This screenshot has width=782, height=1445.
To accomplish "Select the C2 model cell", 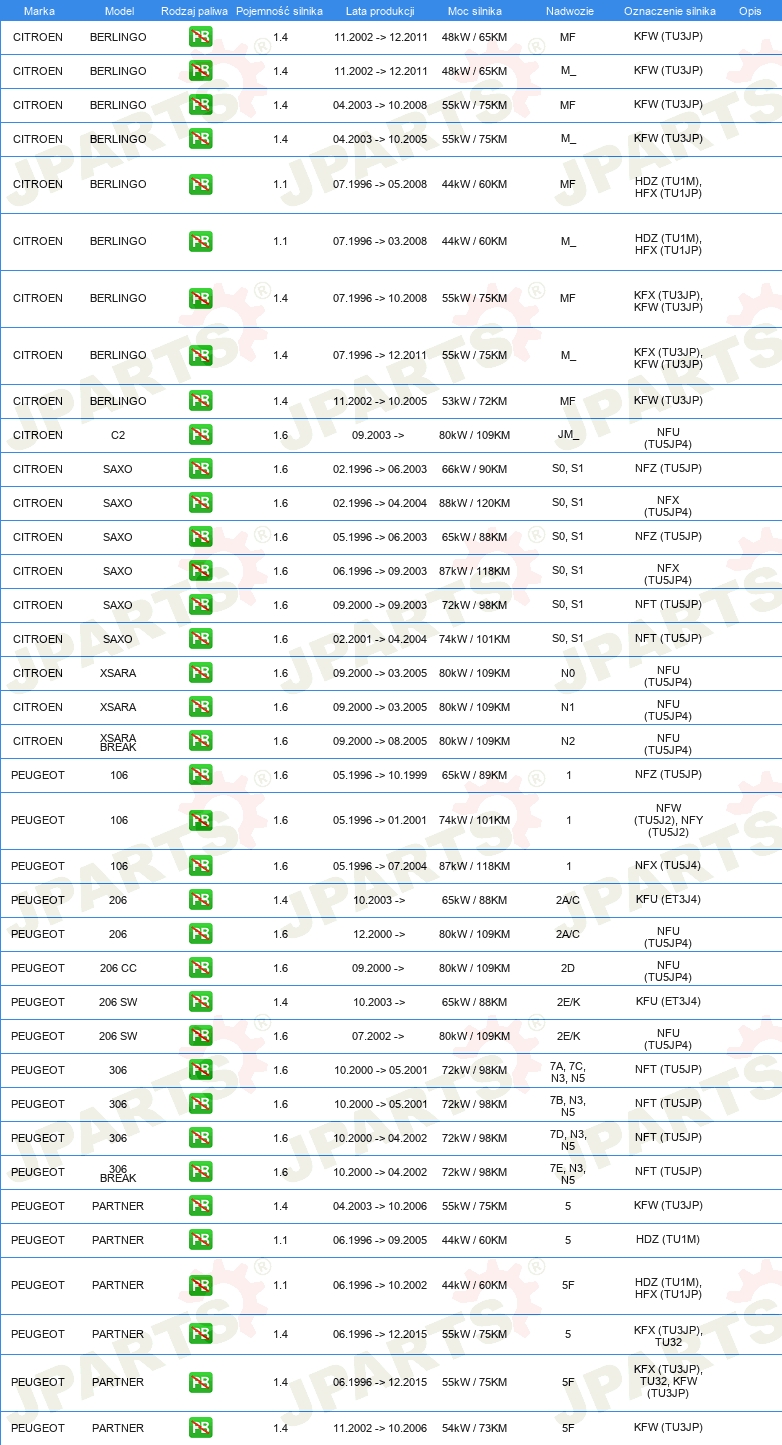I will pyautogui.click(x=118, y=435).
